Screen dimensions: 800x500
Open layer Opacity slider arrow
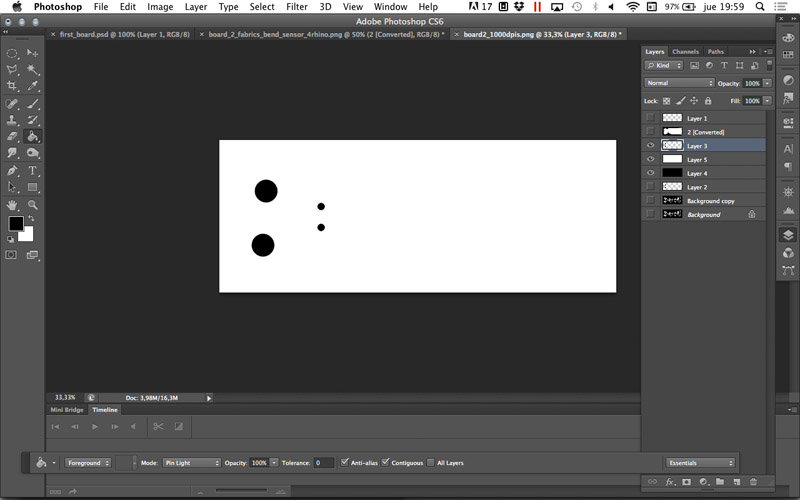tap(767, 83)
